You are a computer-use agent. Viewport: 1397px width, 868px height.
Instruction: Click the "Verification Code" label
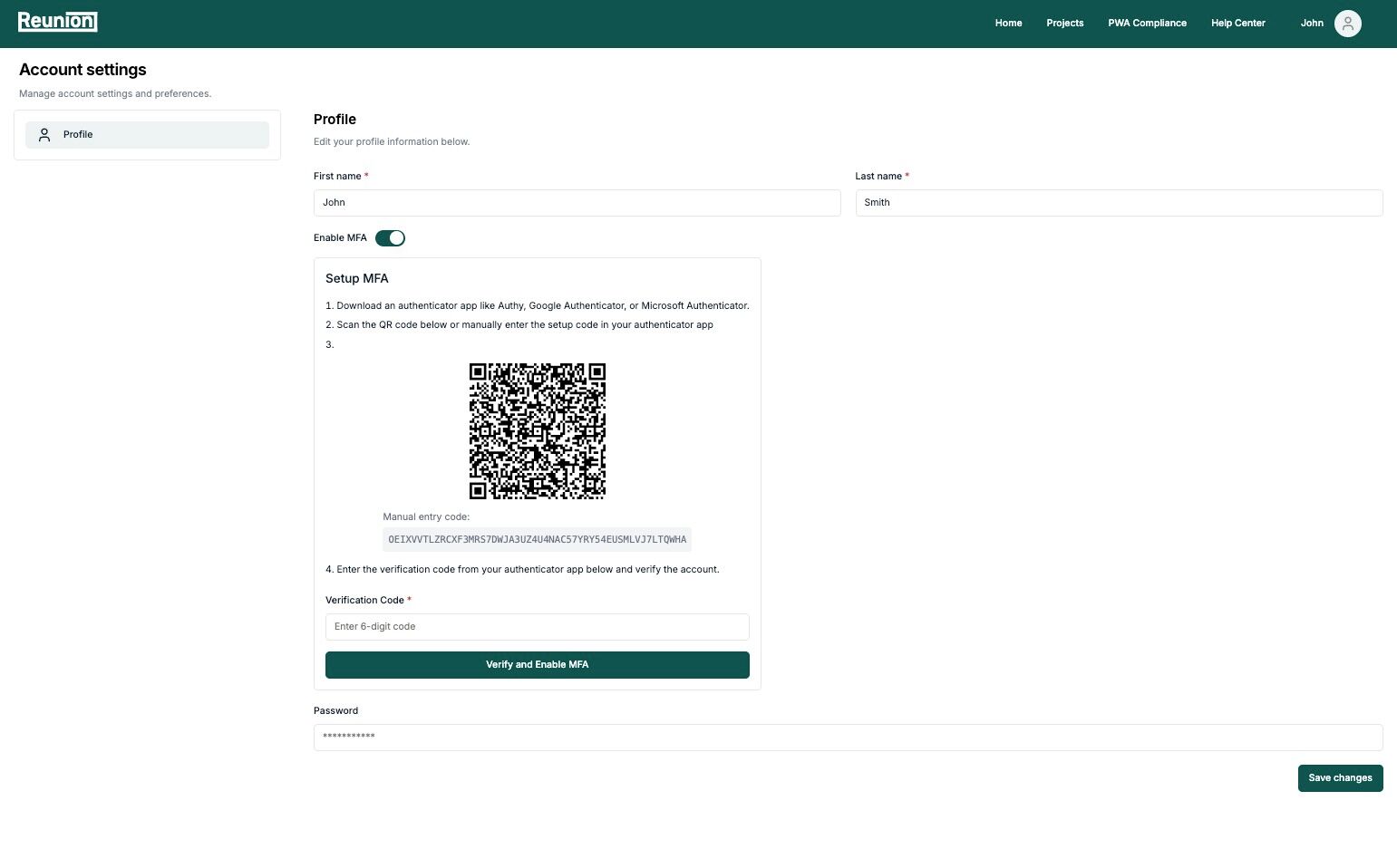364,601
